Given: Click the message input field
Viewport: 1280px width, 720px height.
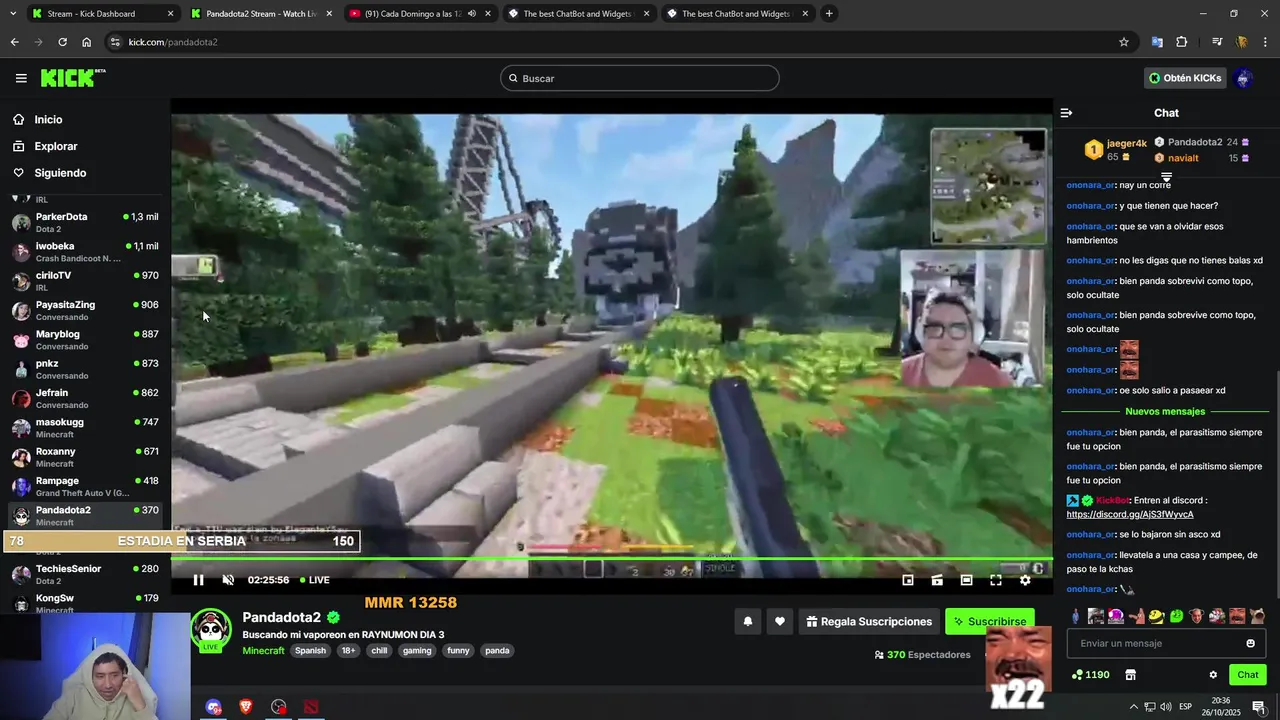Looking at the screenshot, I should pos(1166,643).
